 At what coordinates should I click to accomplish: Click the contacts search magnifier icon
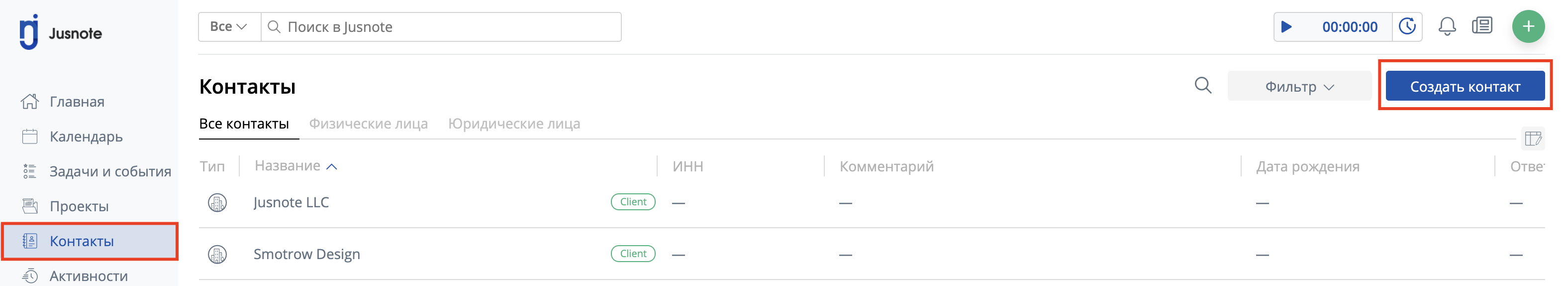pyautogui.click(x=1203, y=86)
